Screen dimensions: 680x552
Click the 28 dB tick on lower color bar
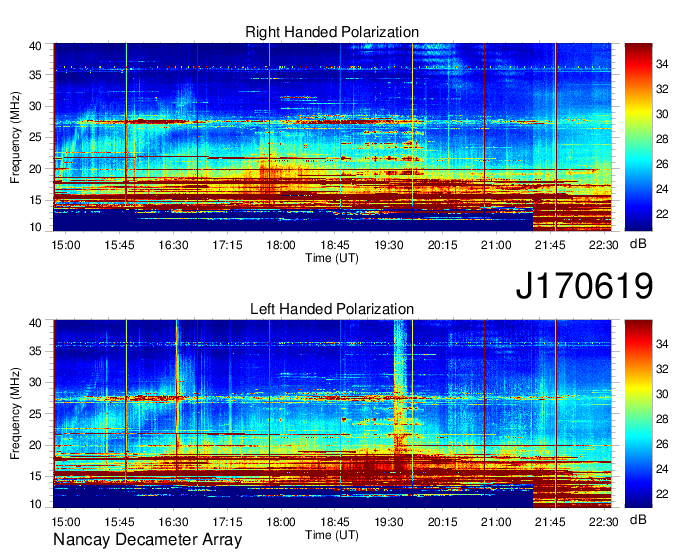click(x=662, y=419)
